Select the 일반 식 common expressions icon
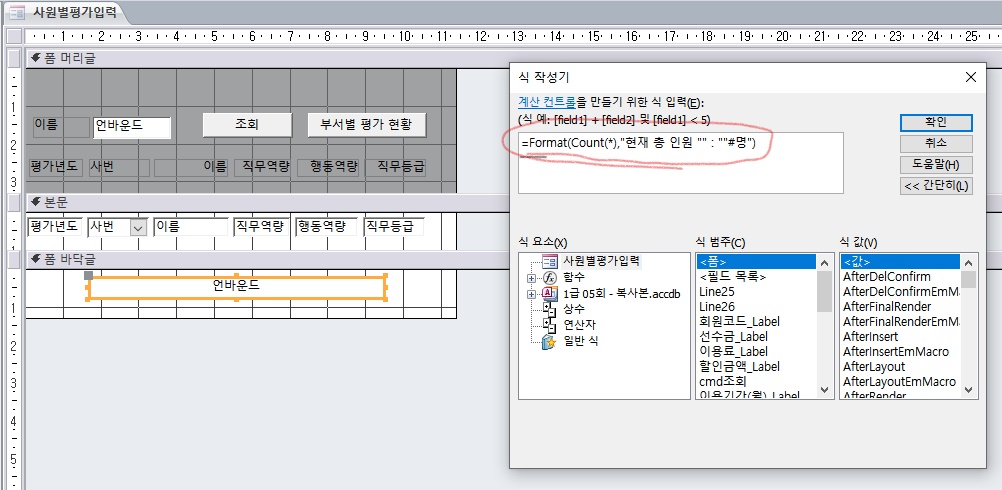1002x490 pixels. point(549,342)
